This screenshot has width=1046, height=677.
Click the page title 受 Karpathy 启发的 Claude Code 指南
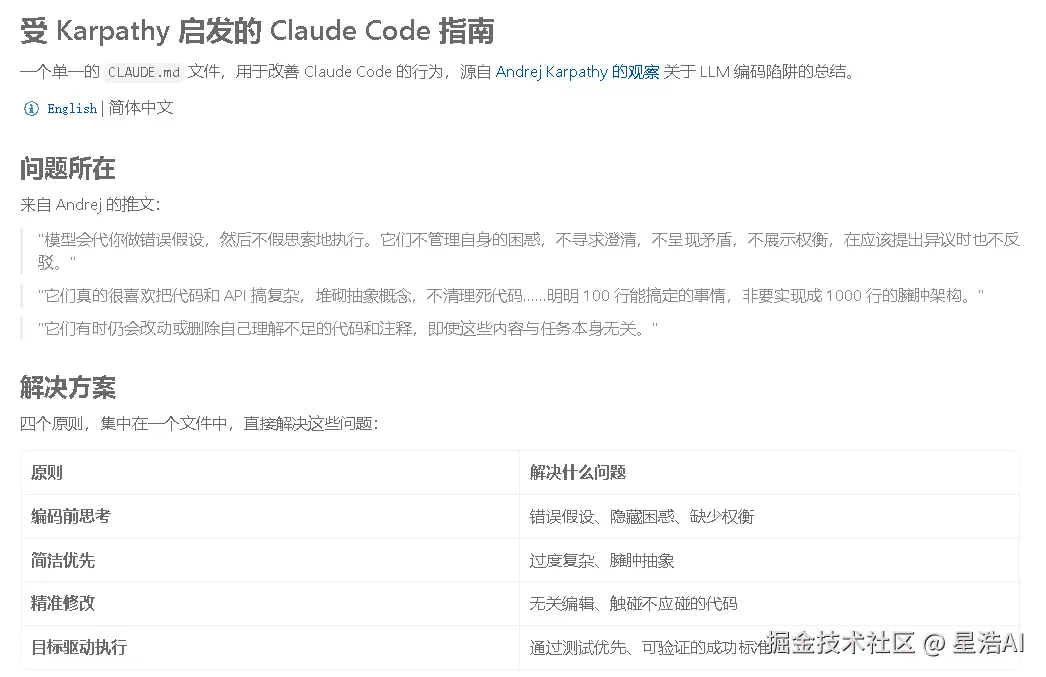(x=257, y=31)
